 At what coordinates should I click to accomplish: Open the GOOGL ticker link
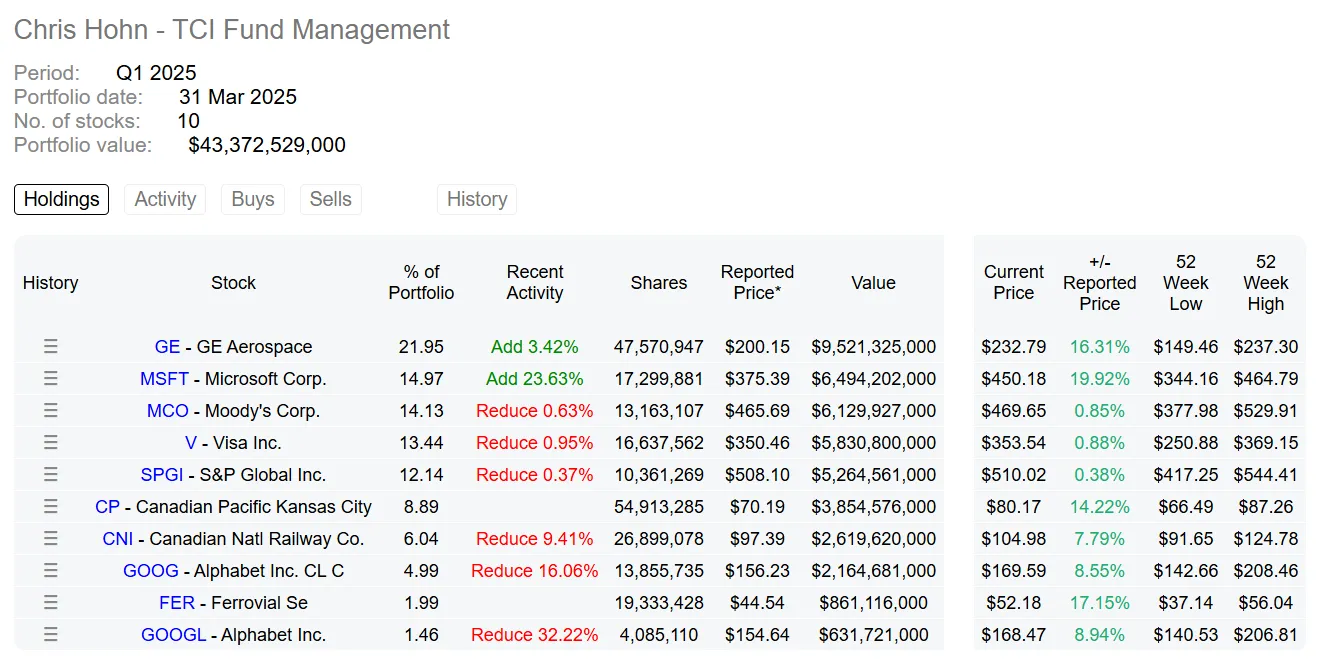[174, 635]
